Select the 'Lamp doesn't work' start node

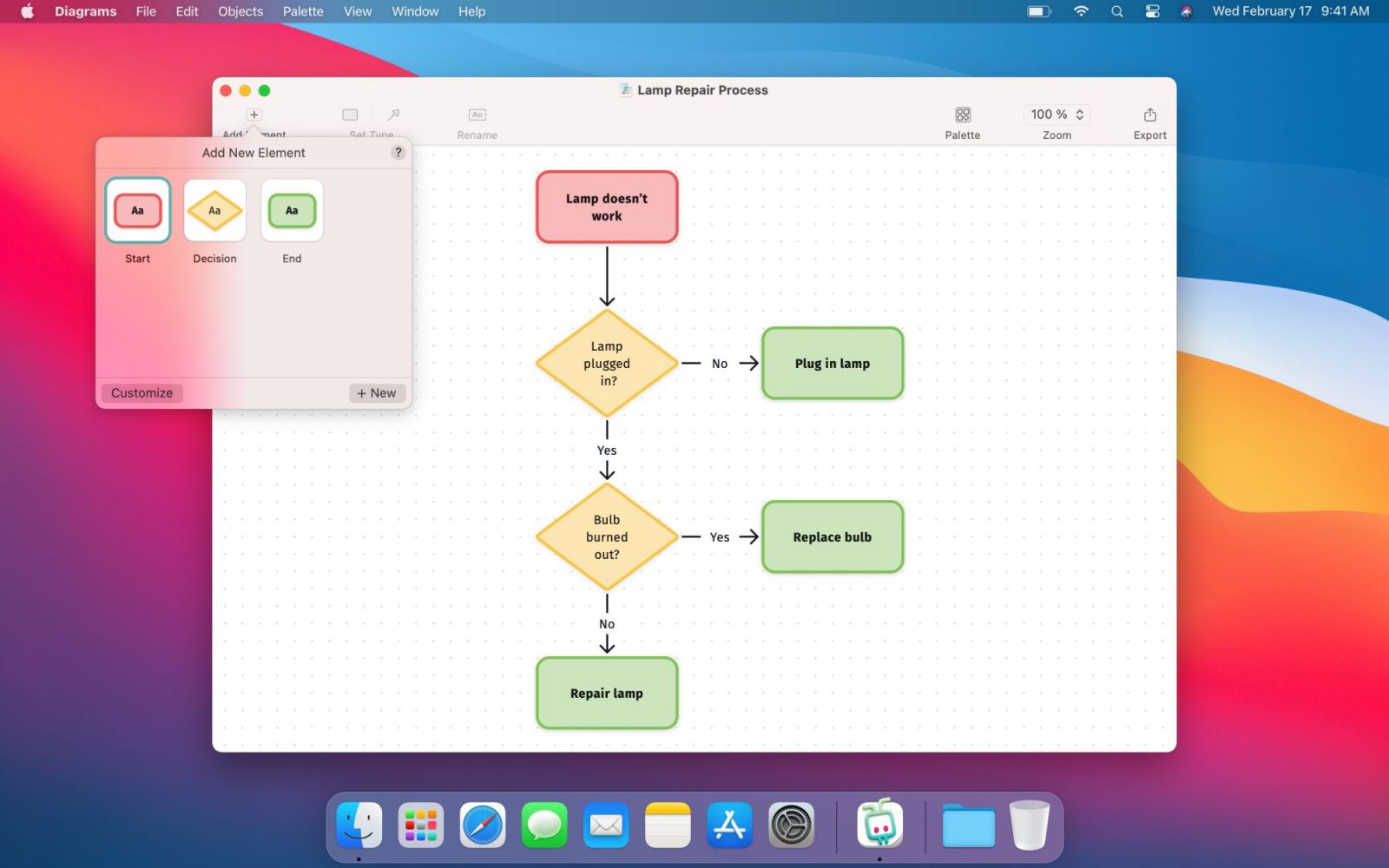click(x=607, y=207)
